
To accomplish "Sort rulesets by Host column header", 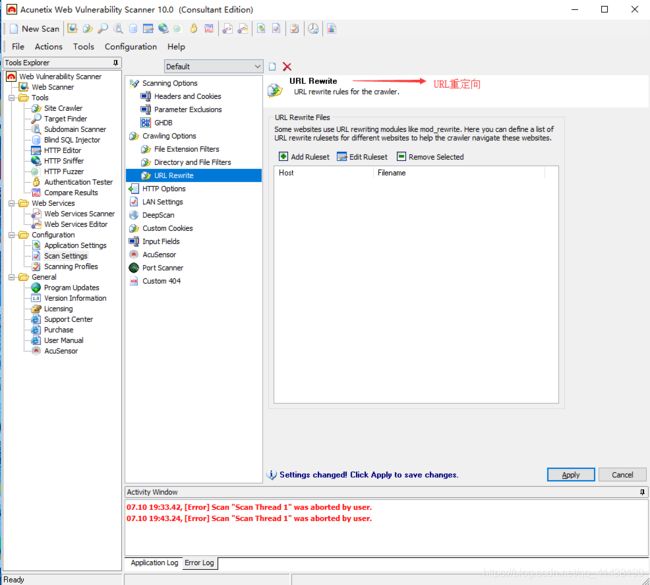I will pos(324,173).
